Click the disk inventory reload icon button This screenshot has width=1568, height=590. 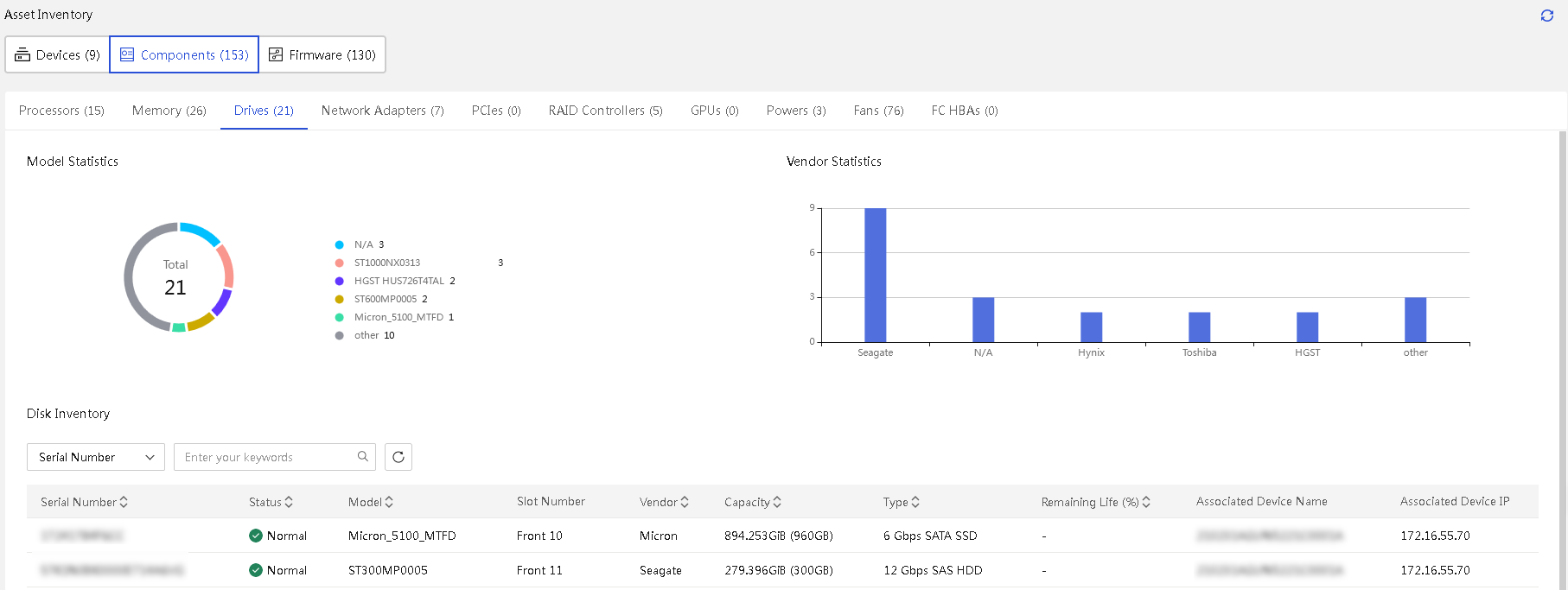tap(398, 457)
